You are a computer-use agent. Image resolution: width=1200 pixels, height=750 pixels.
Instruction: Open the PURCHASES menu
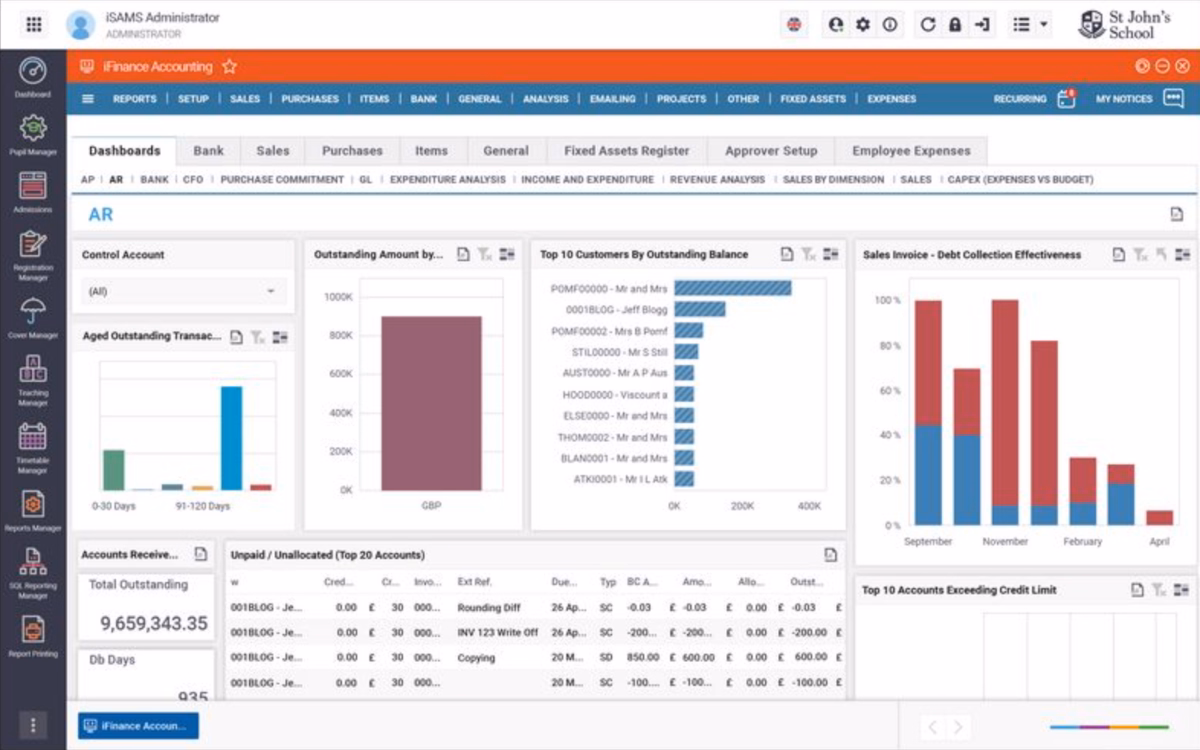(x=310, y=99)
